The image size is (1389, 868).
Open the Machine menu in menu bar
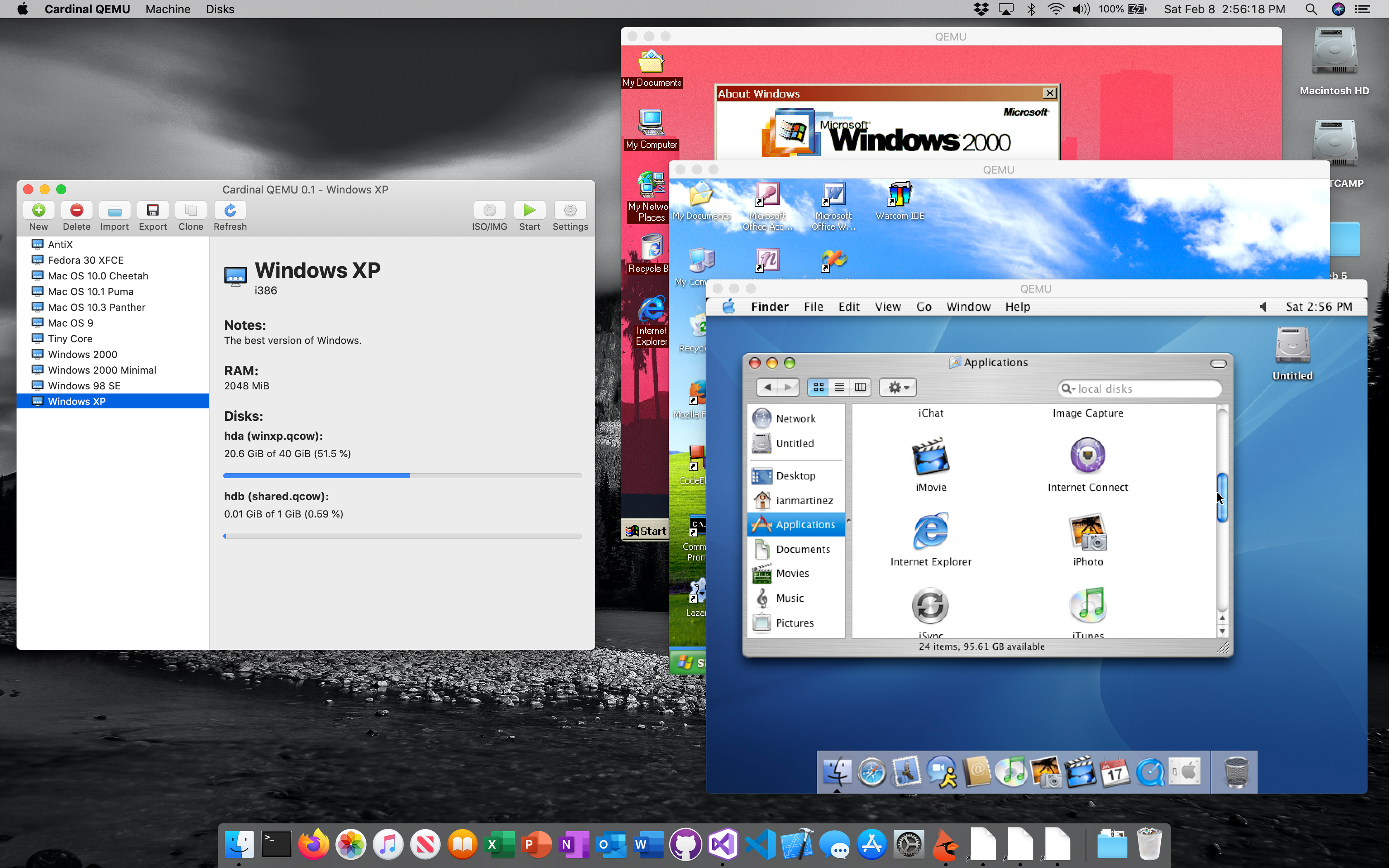coord(167,9)
